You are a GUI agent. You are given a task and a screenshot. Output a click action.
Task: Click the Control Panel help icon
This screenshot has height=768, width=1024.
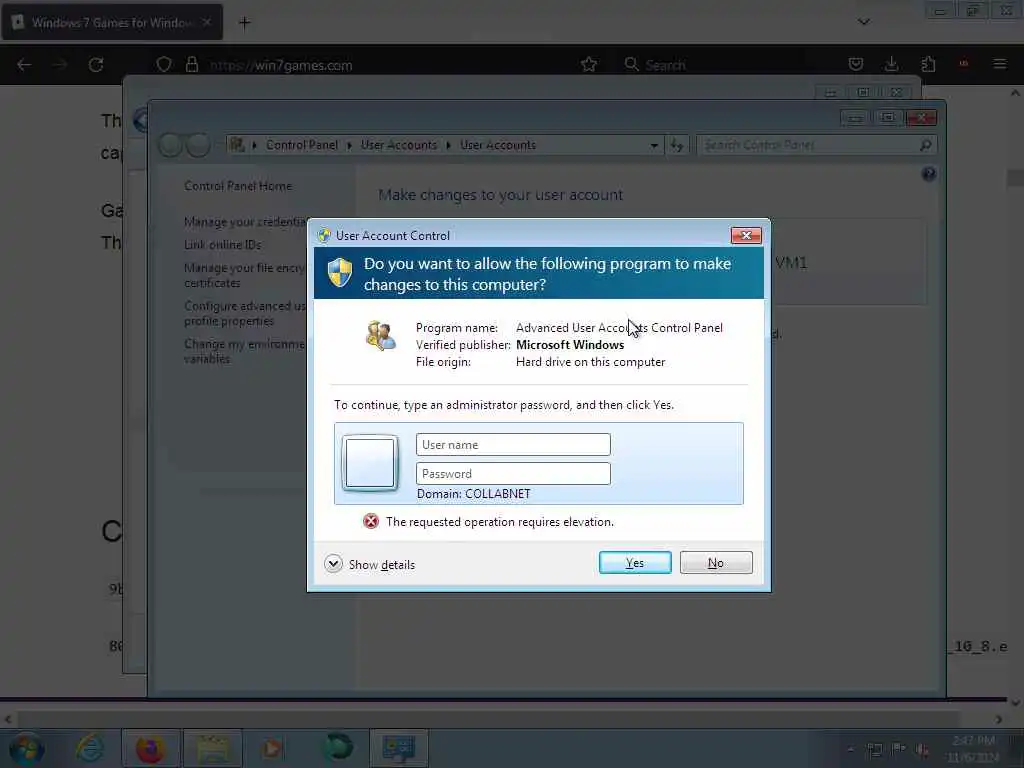928,174
